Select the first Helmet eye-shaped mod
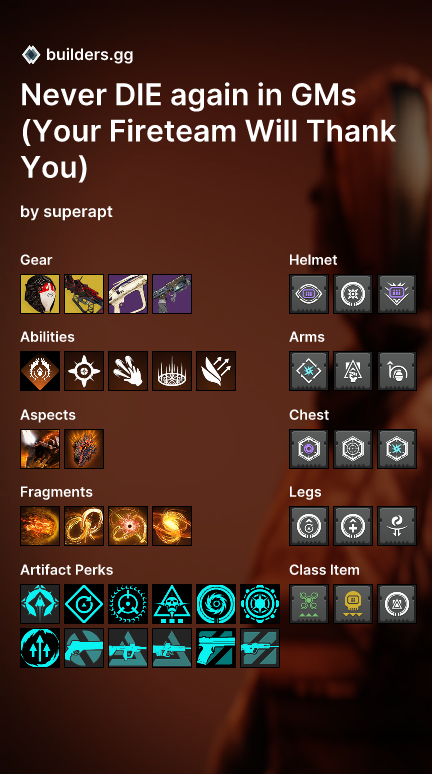The width and height of the screenshot is (432, 774). click(x=309, y=294)
